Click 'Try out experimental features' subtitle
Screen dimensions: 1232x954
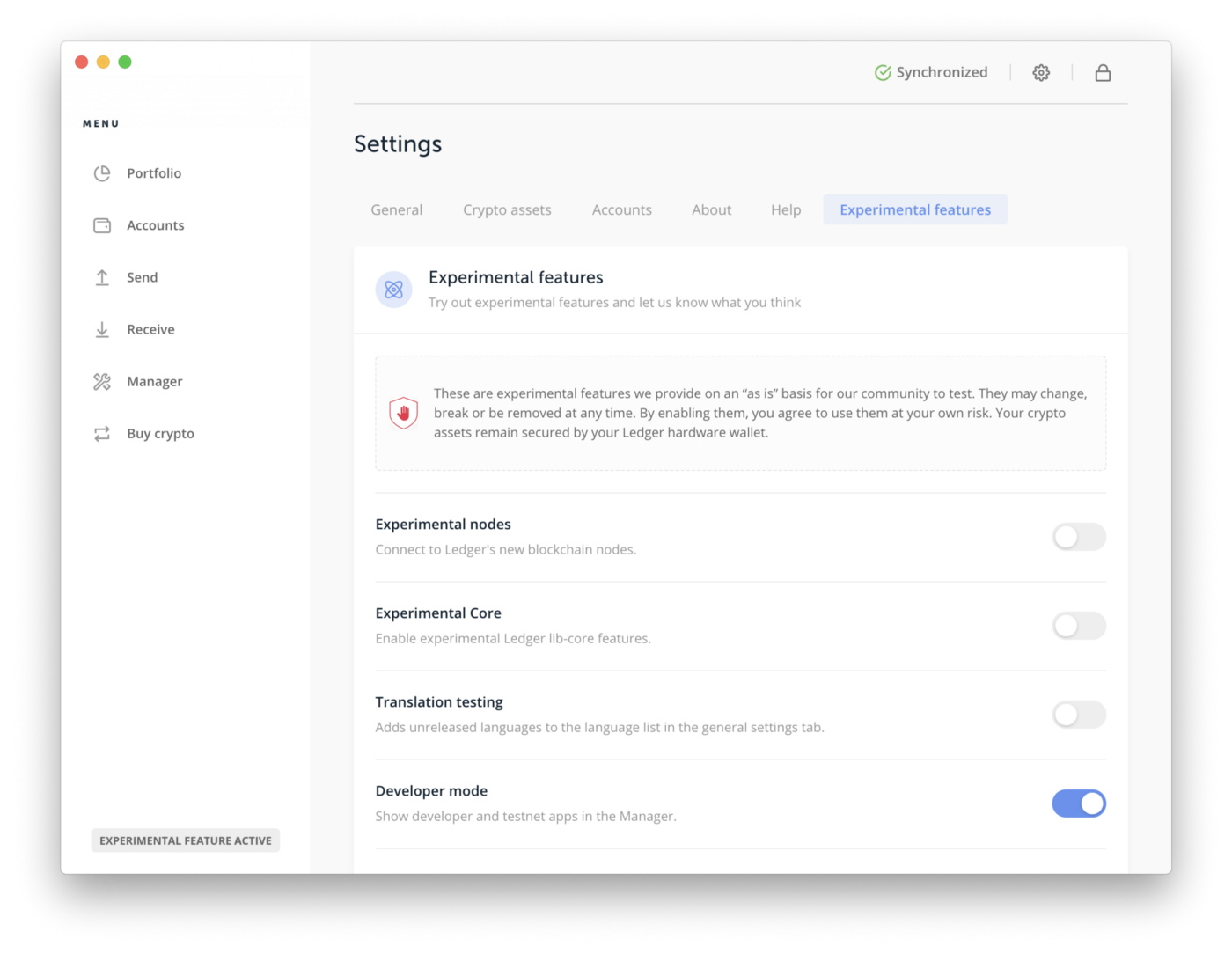(614, 302)
